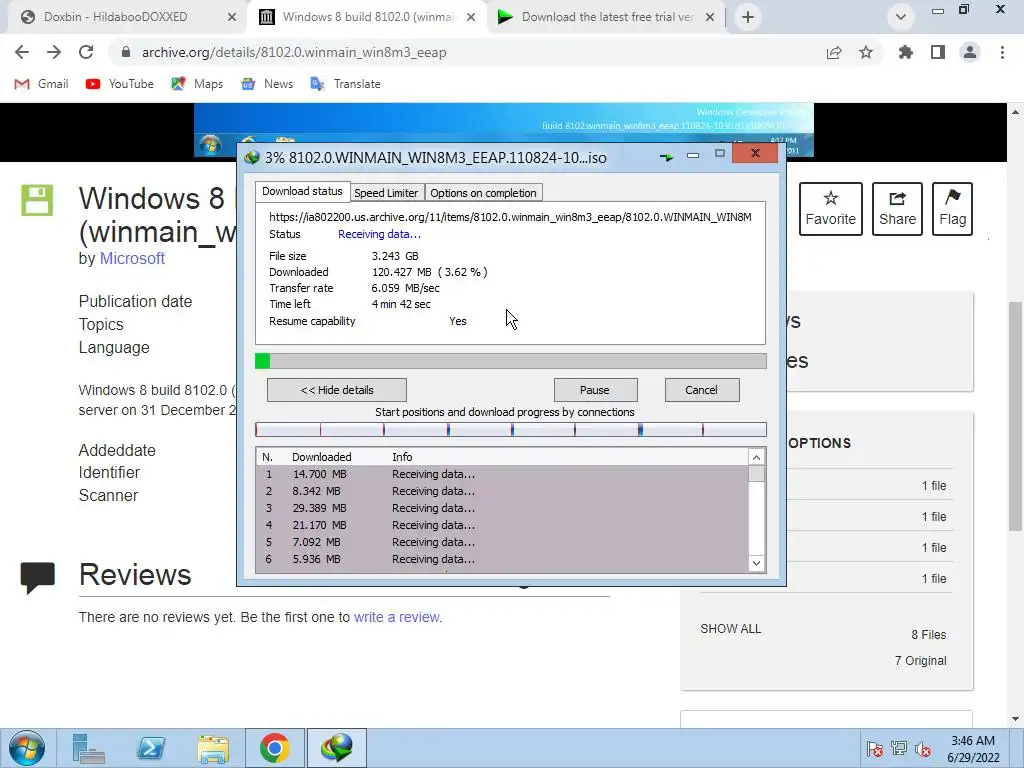Click the muted speaker tray icon
The width and height of the screenshot is (1024, 768).
923,749
